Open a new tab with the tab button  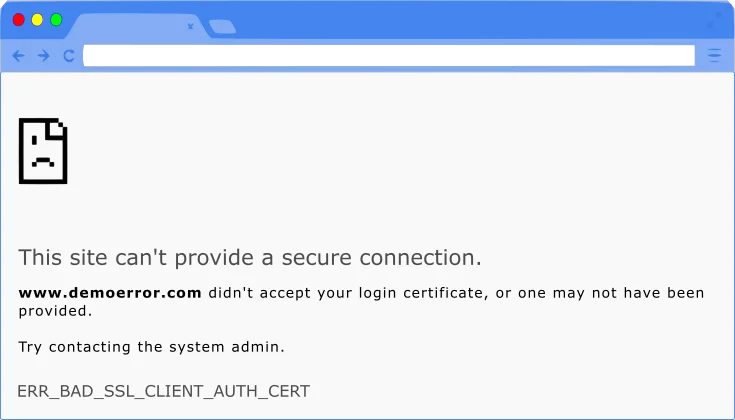[222, 27]
